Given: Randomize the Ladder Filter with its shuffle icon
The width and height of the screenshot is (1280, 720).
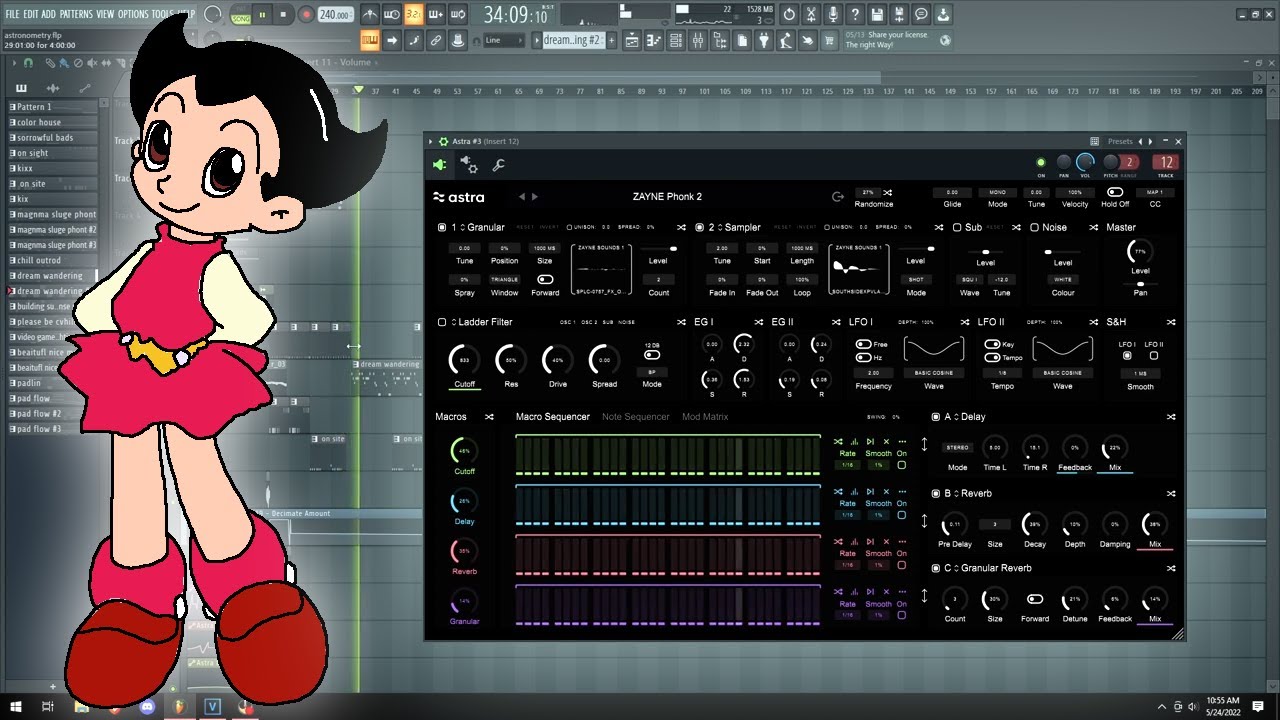Looking at the screenshot, I should [x=681, y=322].
